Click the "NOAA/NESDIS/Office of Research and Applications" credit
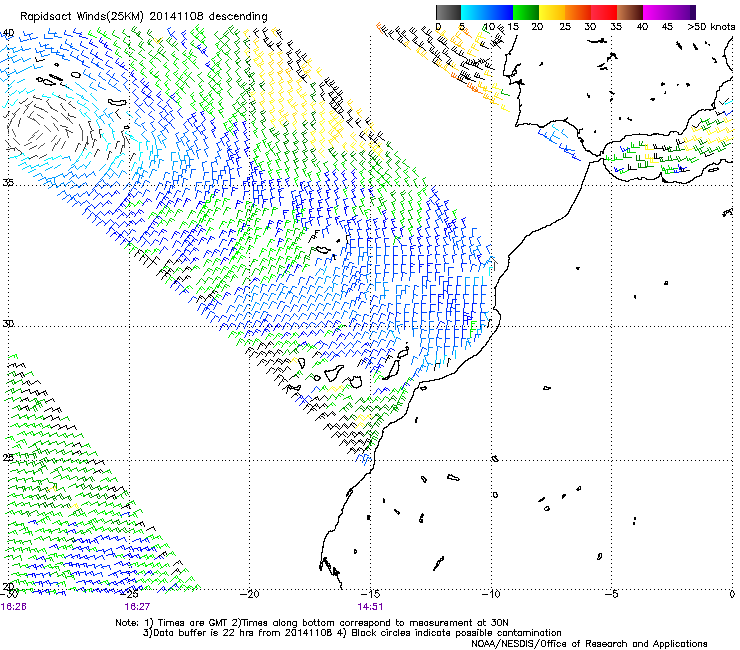The height and width of the screenshot is (650, 740). (589, 644)
